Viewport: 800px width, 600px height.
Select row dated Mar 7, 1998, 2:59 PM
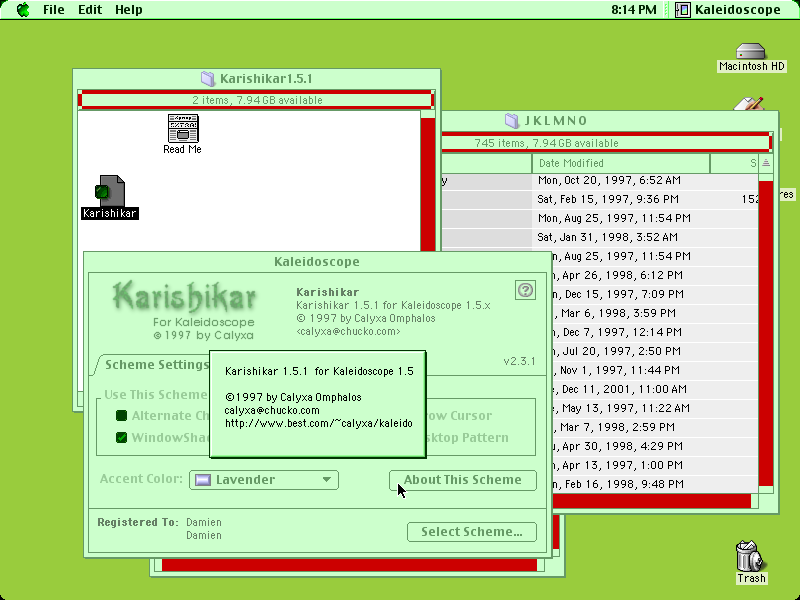pyautogui.click(x=654, y=427)
